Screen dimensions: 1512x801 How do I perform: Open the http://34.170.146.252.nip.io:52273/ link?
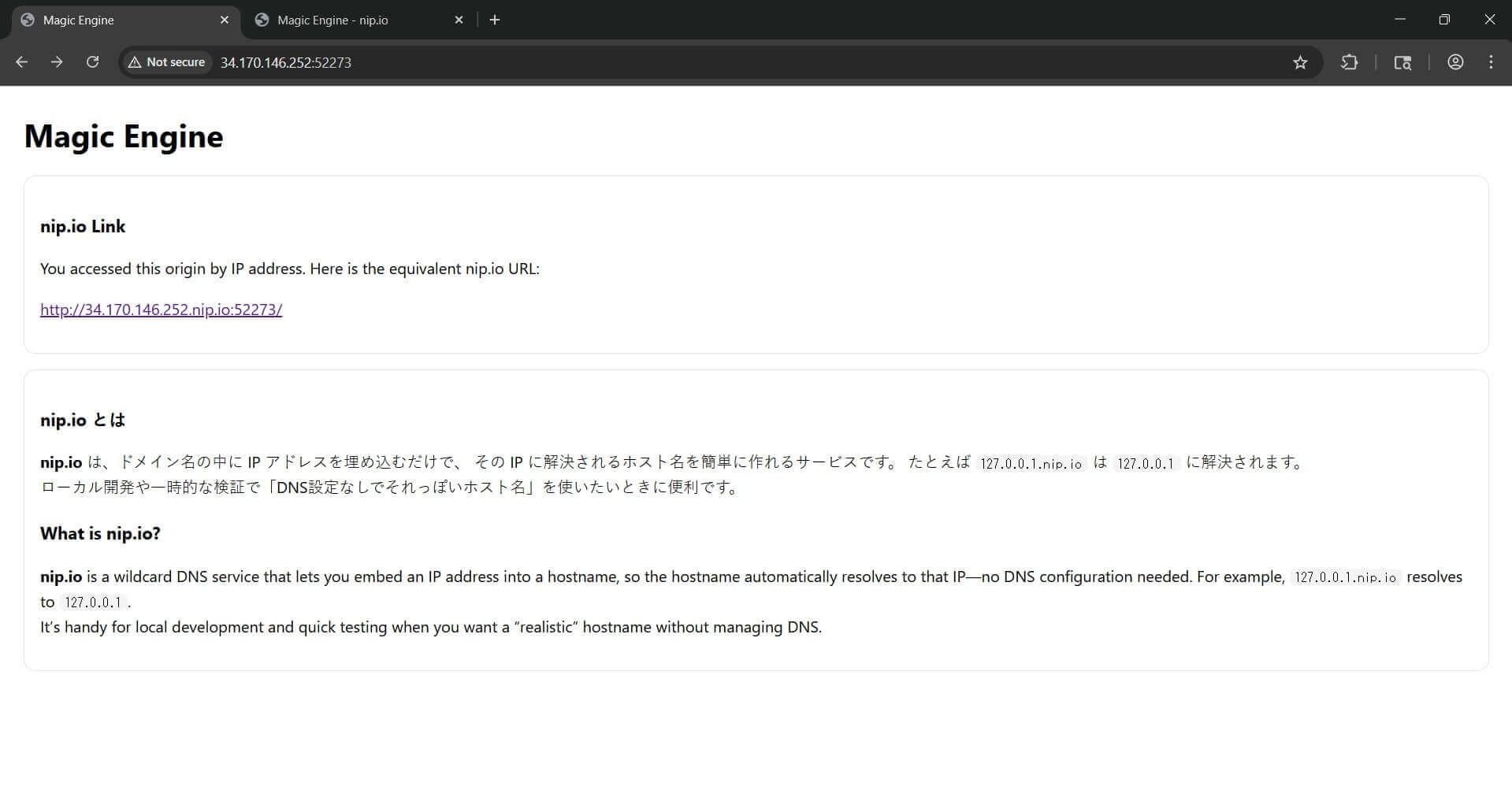(162, 310)
